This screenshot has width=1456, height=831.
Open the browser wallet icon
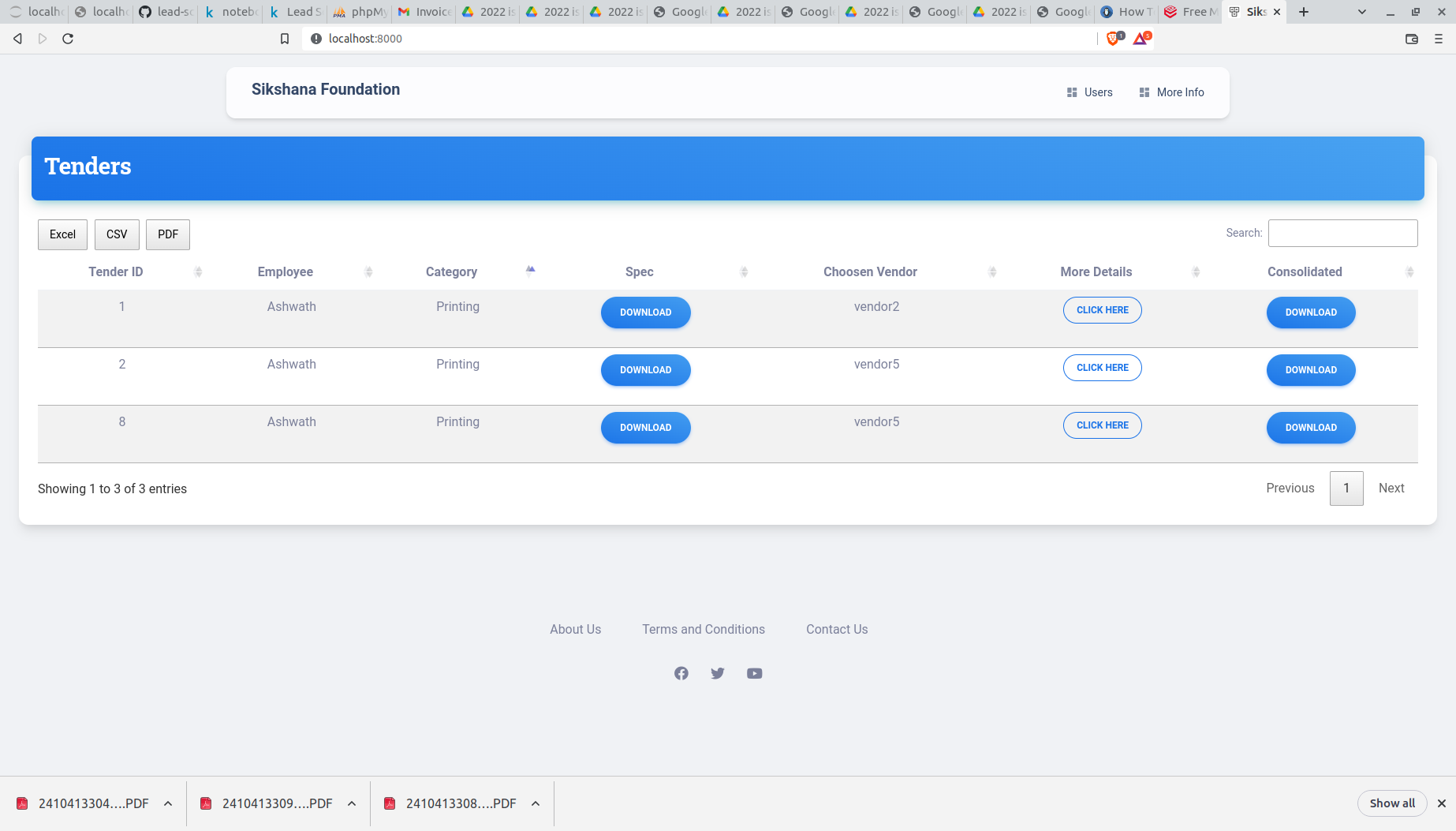point(1412,39)
